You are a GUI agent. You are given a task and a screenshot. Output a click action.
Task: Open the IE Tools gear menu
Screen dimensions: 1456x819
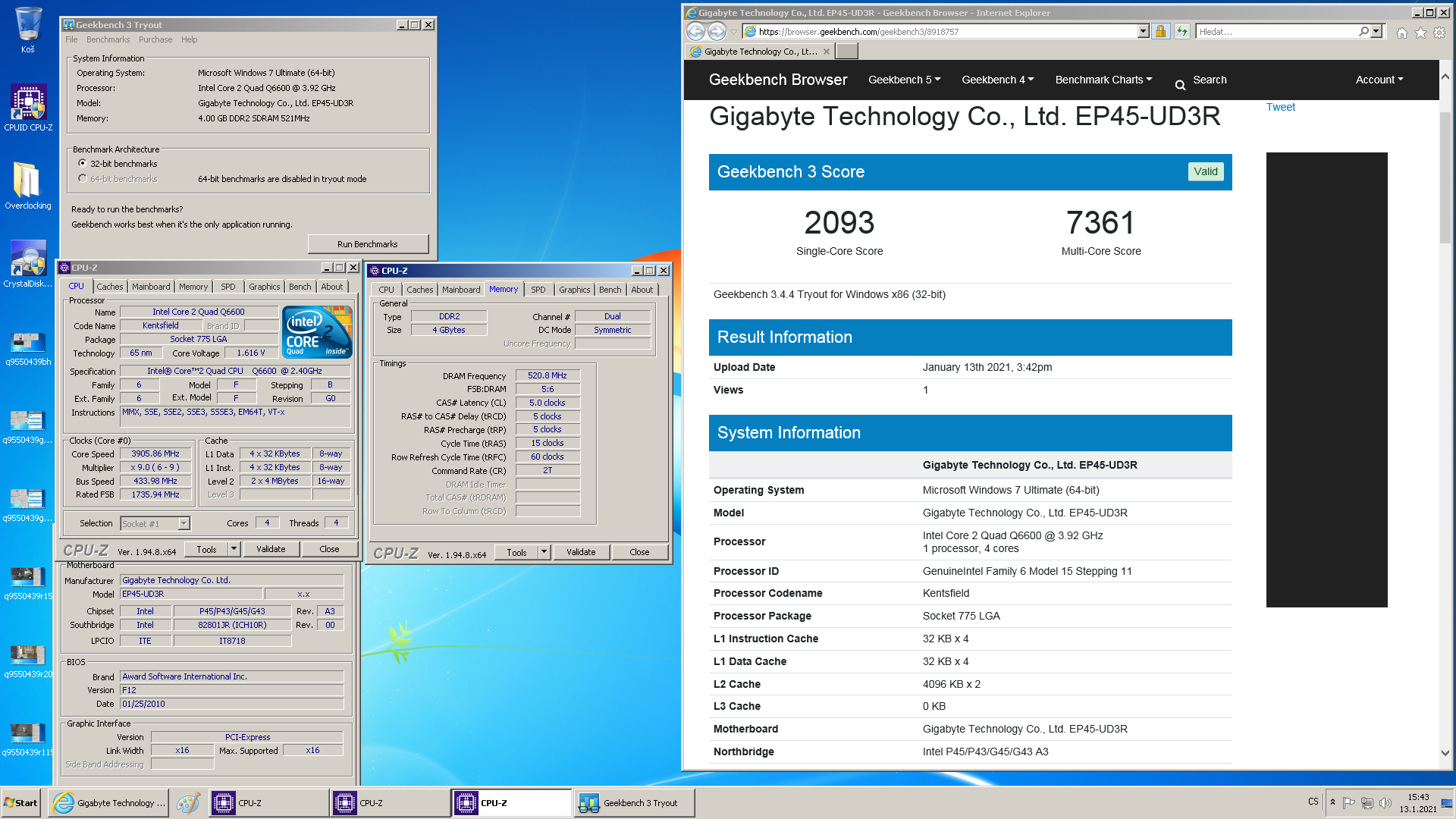[1439, 33]
